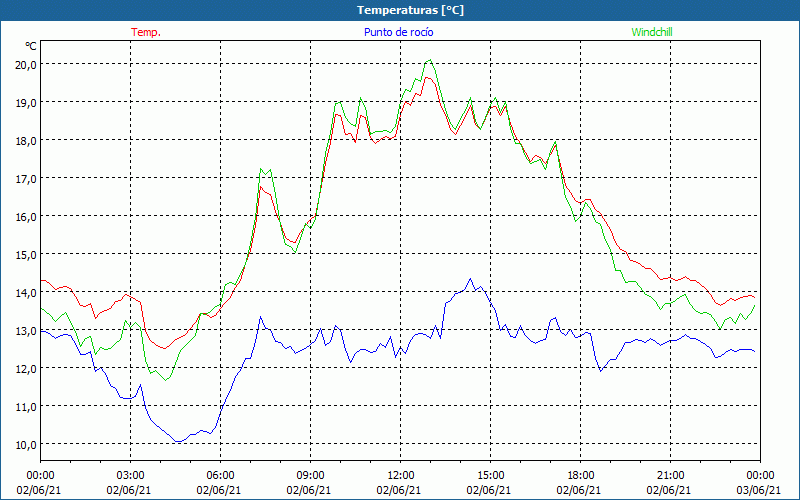This screenshot has height=500, width=800.
Task: Click the chart title "Temperaturas [°C]"
Action: tap(410, 10)
